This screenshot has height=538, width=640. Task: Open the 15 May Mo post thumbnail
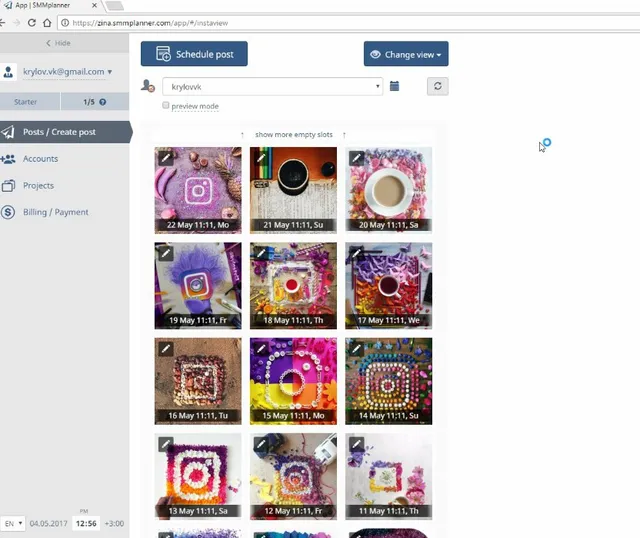293,381
